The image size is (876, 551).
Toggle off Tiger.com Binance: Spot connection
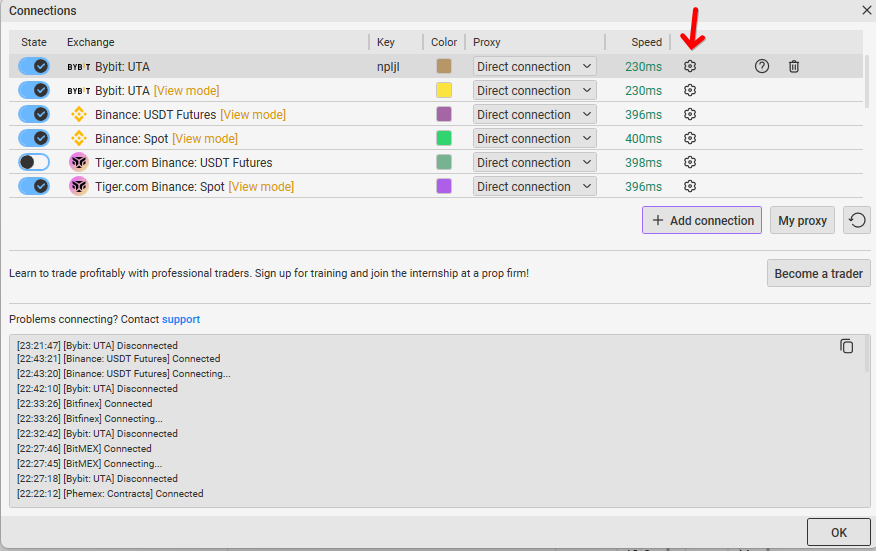34,187
